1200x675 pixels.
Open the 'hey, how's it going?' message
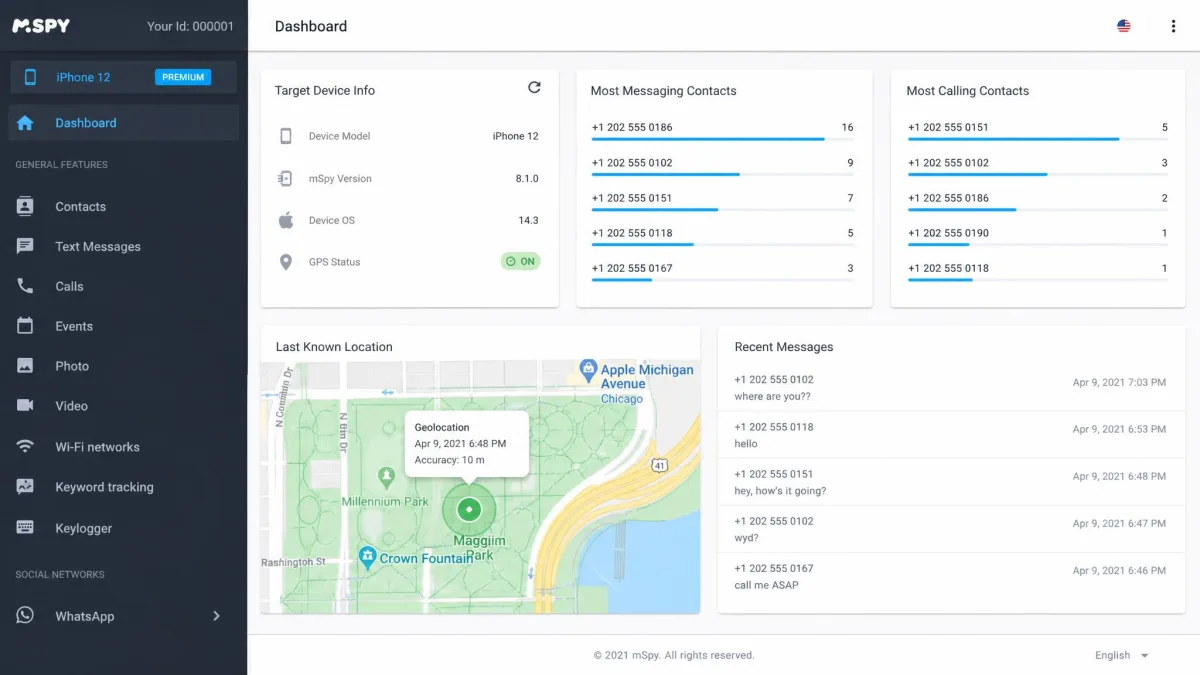coord(951,482)
